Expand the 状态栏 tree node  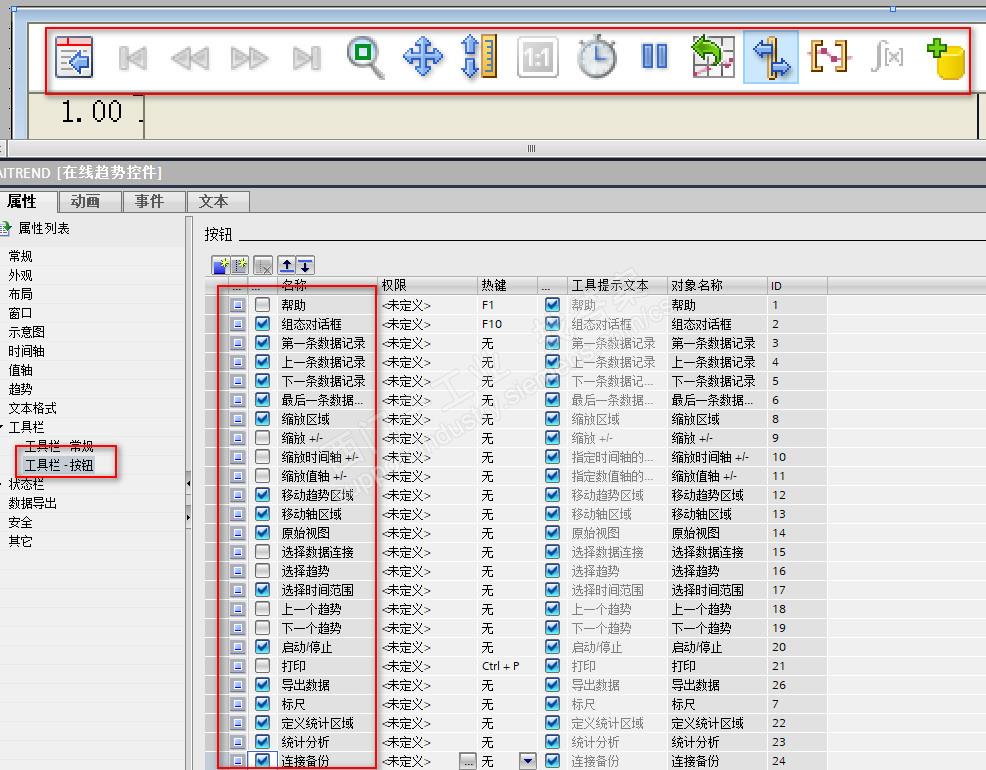click(x=2, y=484)
